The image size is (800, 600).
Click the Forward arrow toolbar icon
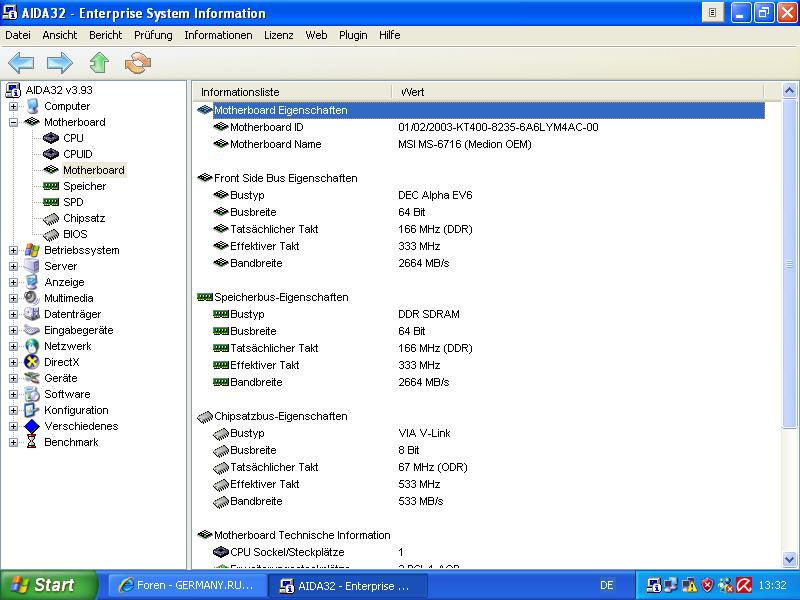coord(60,63)
